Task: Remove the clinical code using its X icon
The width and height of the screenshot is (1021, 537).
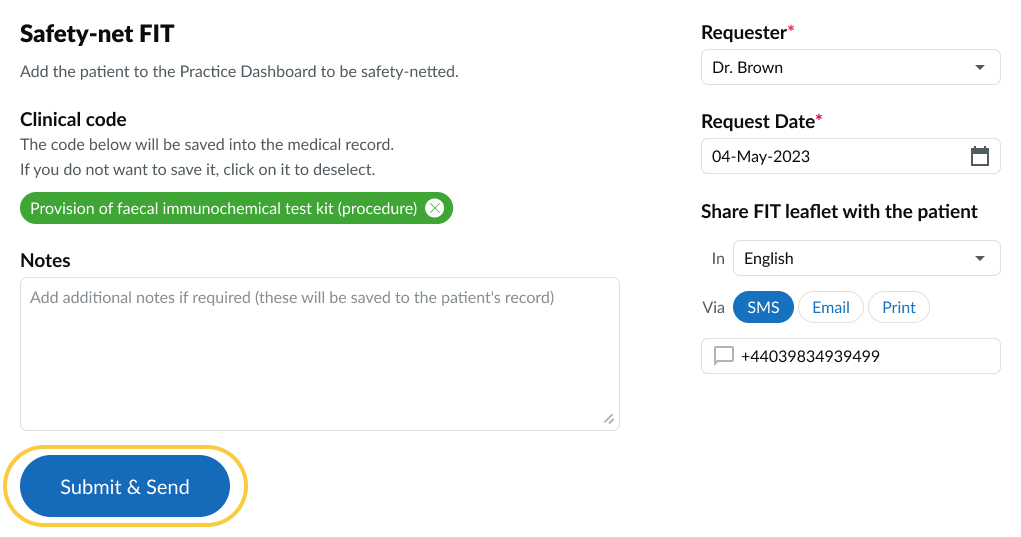Action: tap(434, 208)
